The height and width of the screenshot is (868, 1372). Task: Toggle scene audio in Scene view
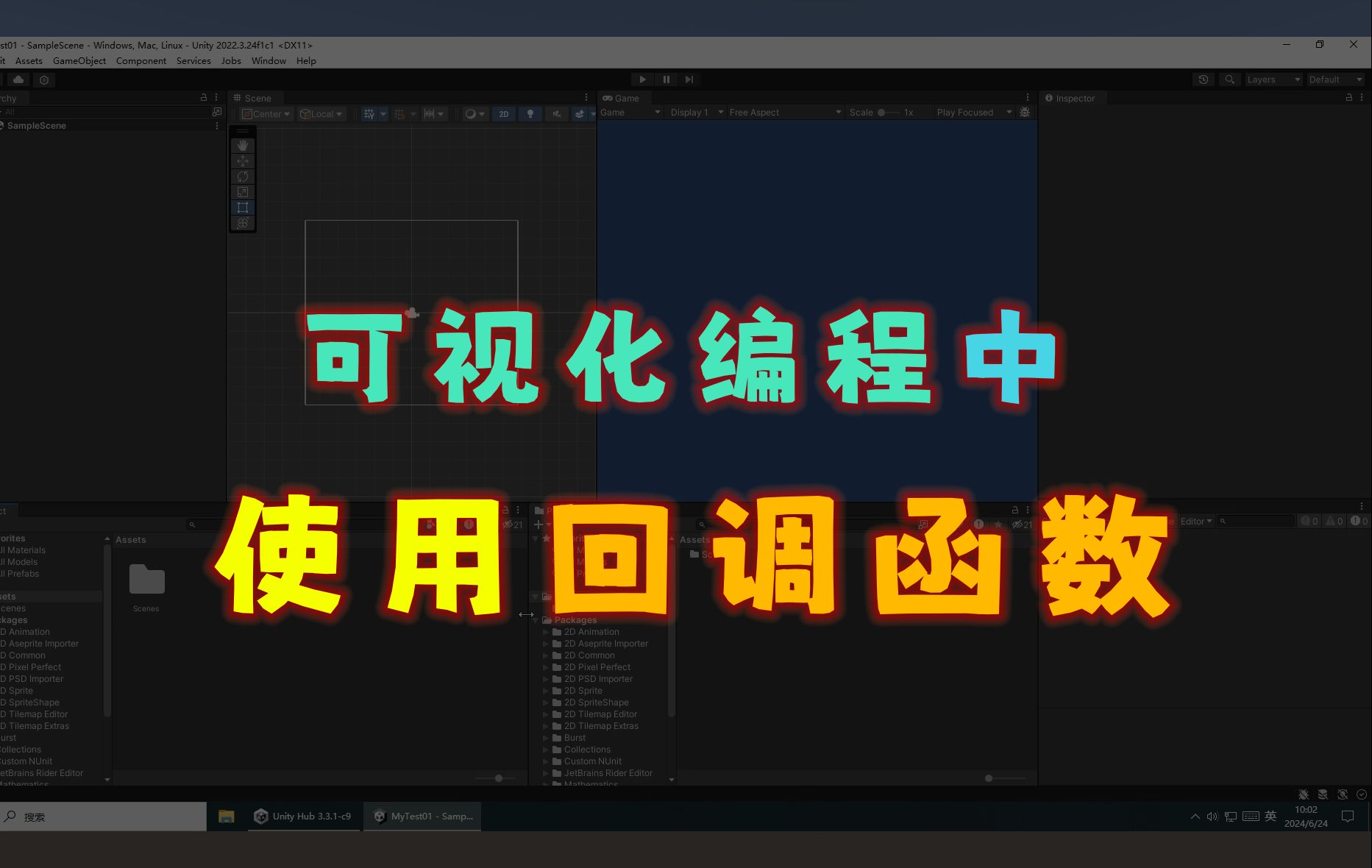click(x=556, y=114)
